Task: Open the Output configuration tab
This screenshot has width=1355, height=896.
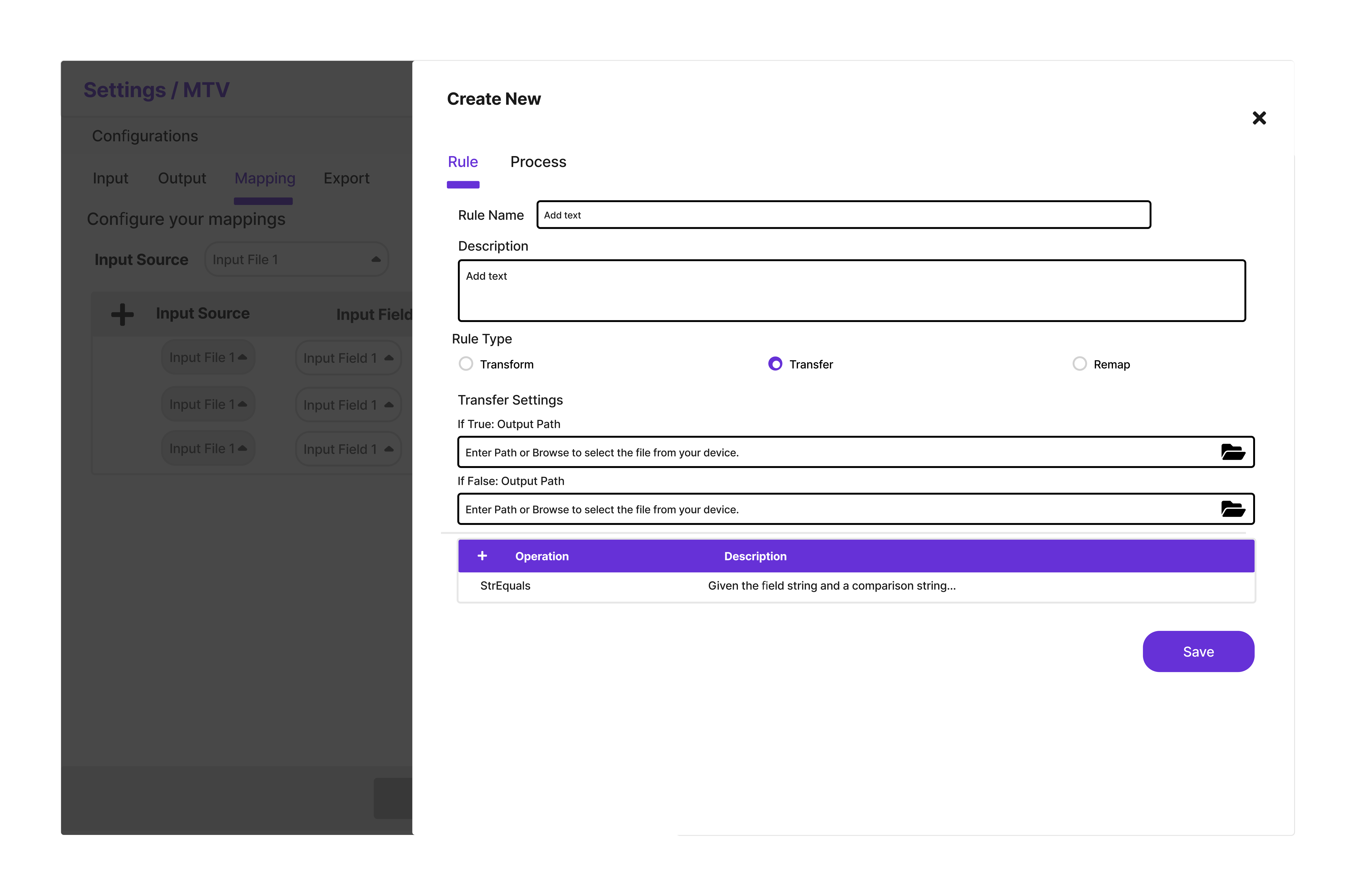Action: (182, 178)
